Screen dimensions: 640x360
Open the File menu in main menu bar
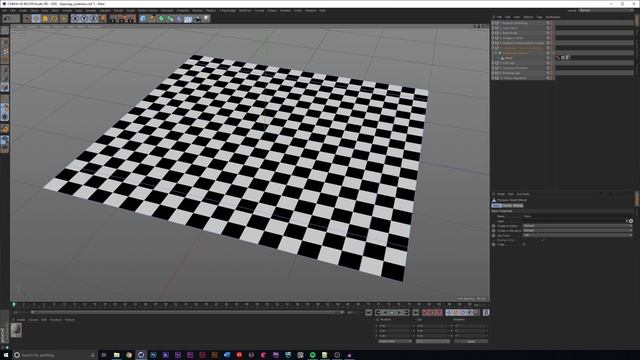5,11
